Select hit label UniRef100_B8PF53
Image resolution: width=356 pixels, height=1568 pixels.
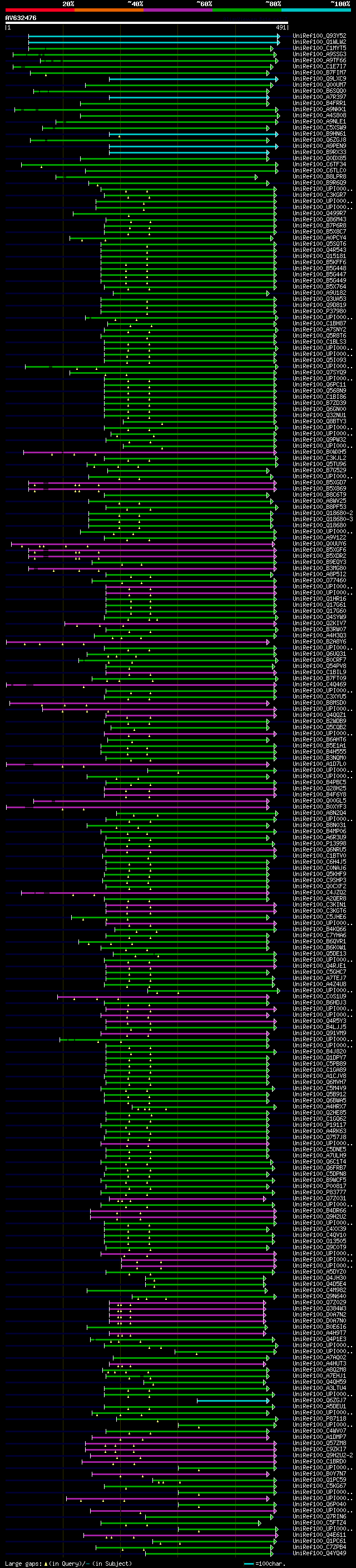point(319,507)
